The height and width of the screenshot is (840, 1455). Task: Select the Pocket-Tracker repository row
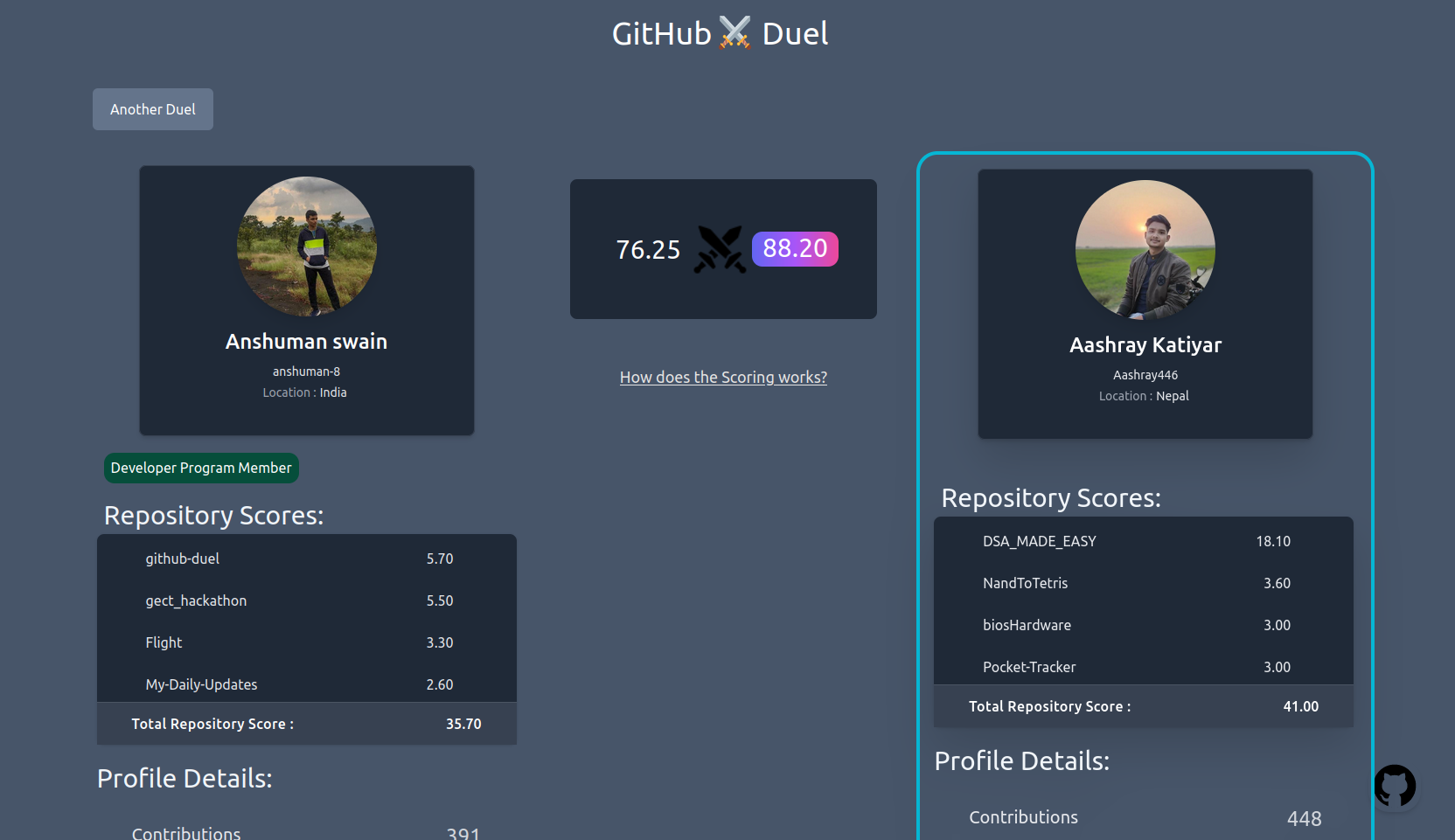1144,667
